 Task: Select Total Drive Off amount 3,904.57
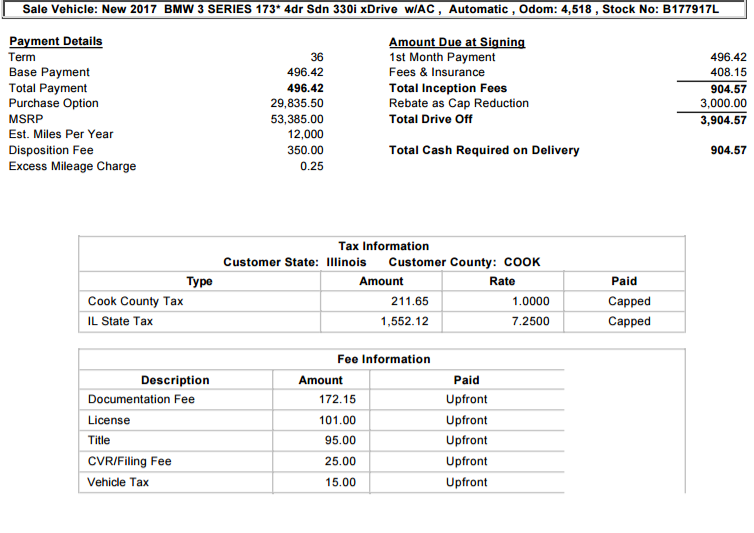[723, 120]
